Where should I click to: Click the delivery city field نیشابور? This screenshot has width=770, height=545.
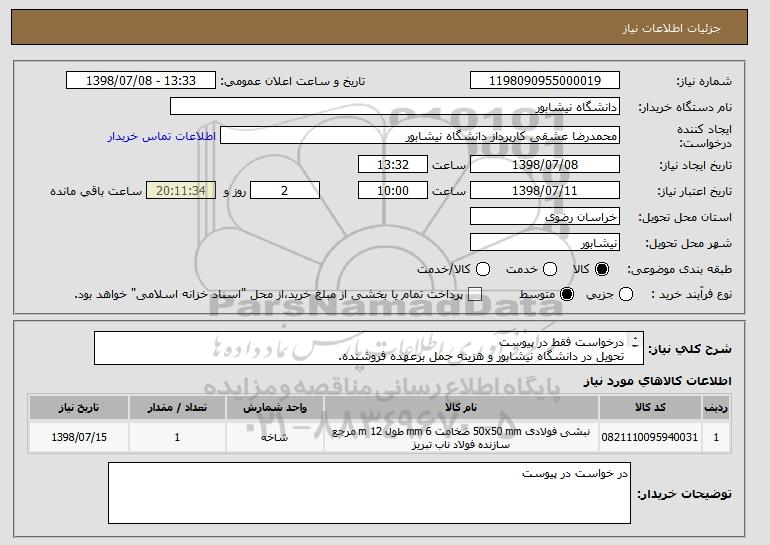545,243
